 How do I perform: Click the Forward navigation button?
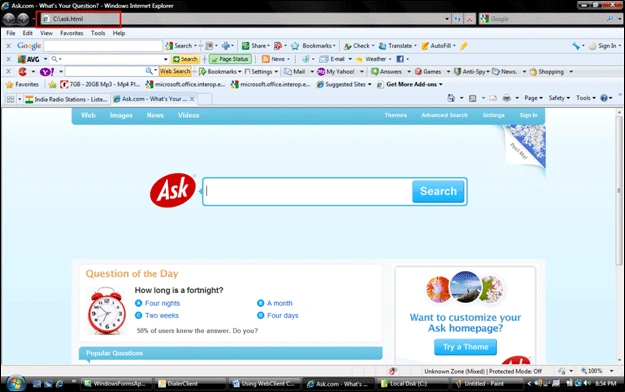tap(23, 18)
